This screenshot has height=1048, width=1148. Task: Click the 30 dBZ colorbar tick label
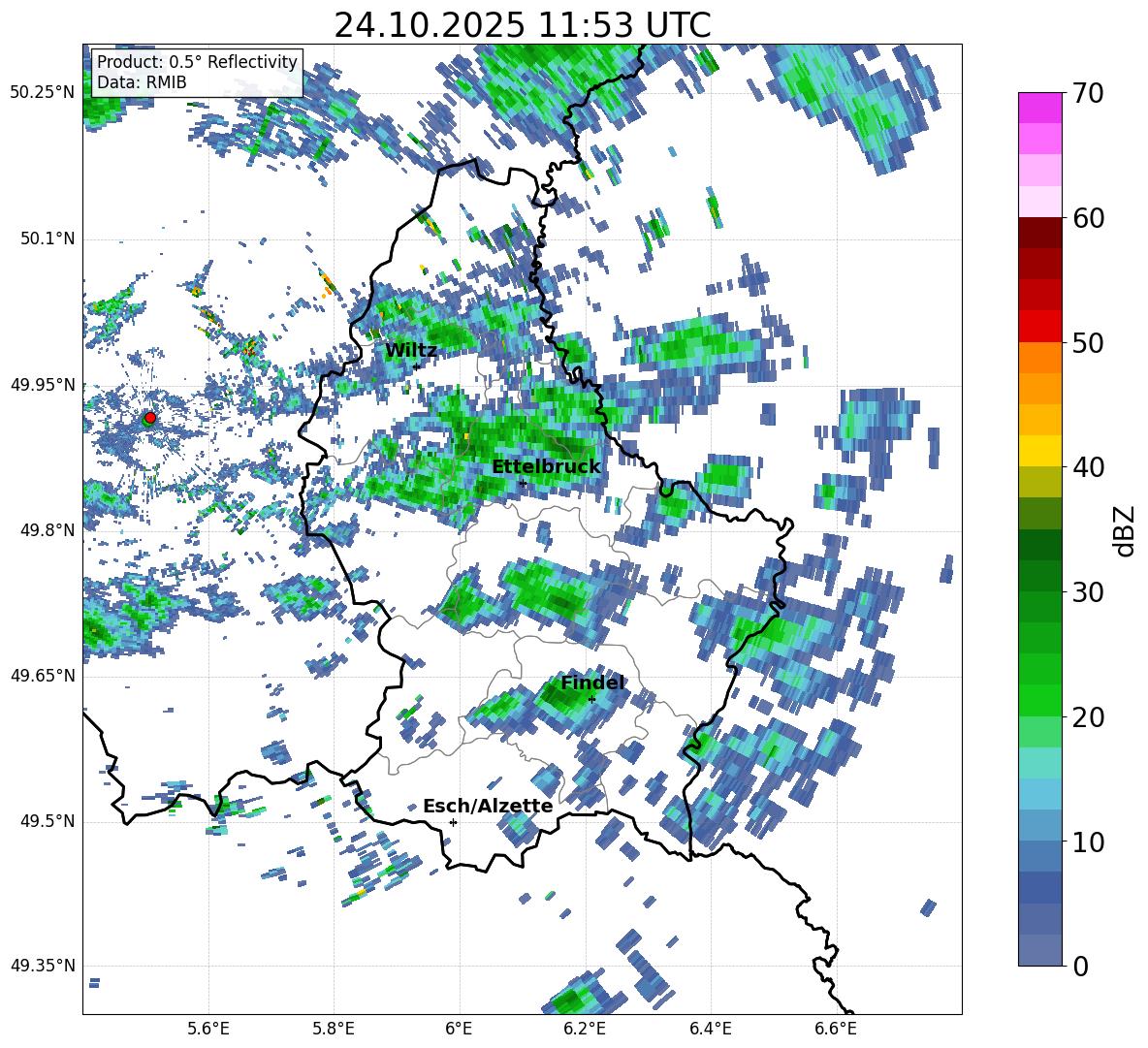1087,592
